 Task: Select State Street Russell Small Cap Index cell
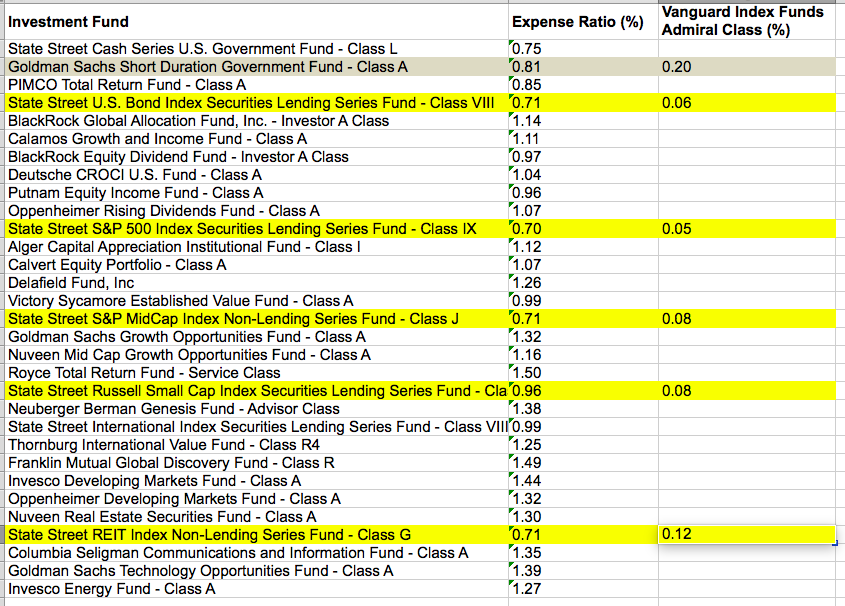(x=257, y=391)
